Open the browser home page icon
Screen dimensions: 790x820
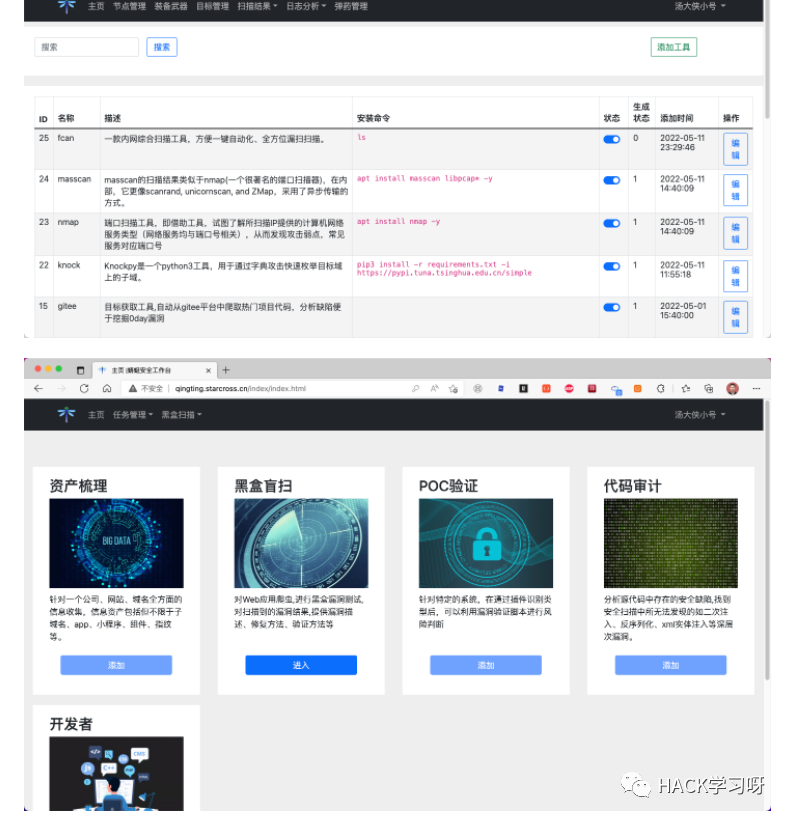click(x=107, y=389)
